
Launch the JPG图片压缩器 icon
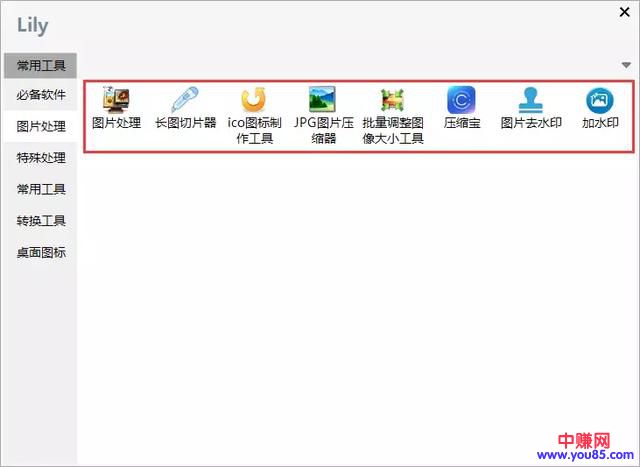pyautogui.click(x=323, y=99)
